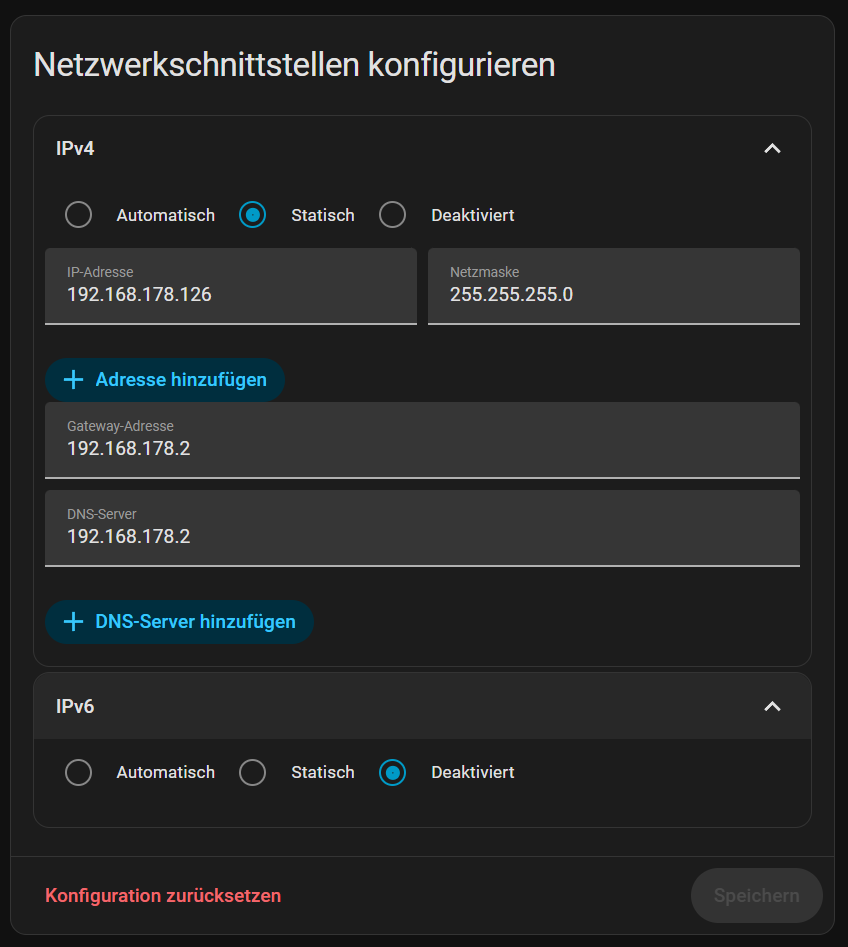Click the plus icon beside Adresse hinzufügen
The image size is (848, 947).
point(73,380)
